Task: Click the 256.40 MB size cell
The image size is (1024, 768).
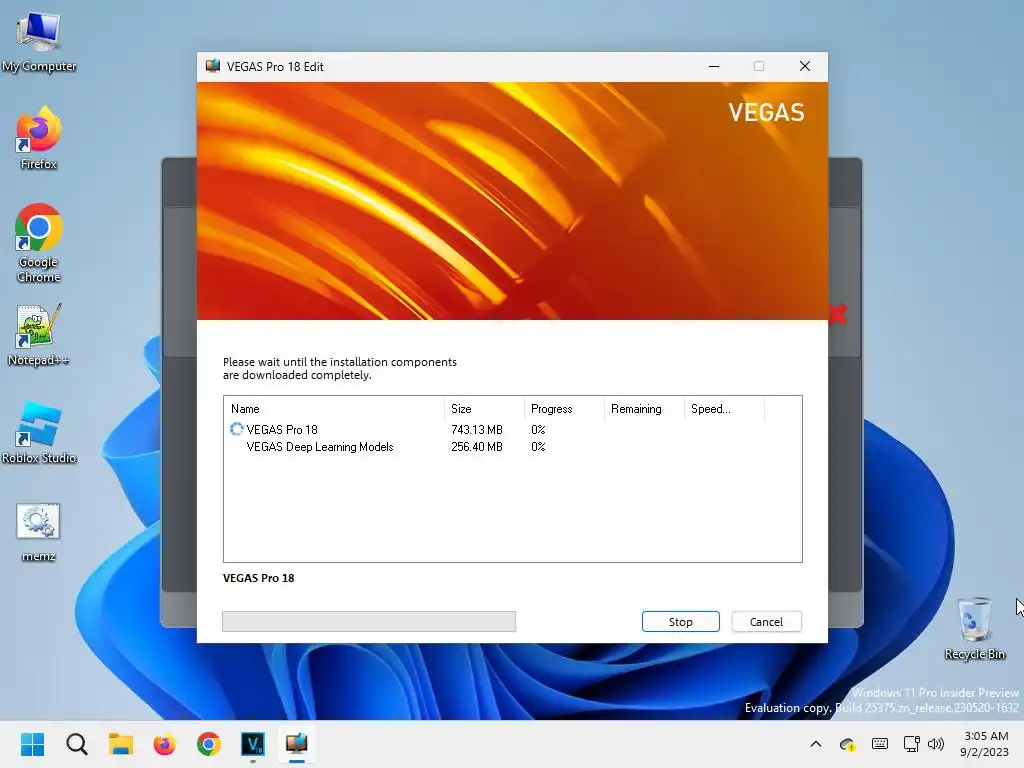Action: tap(477, 447)
